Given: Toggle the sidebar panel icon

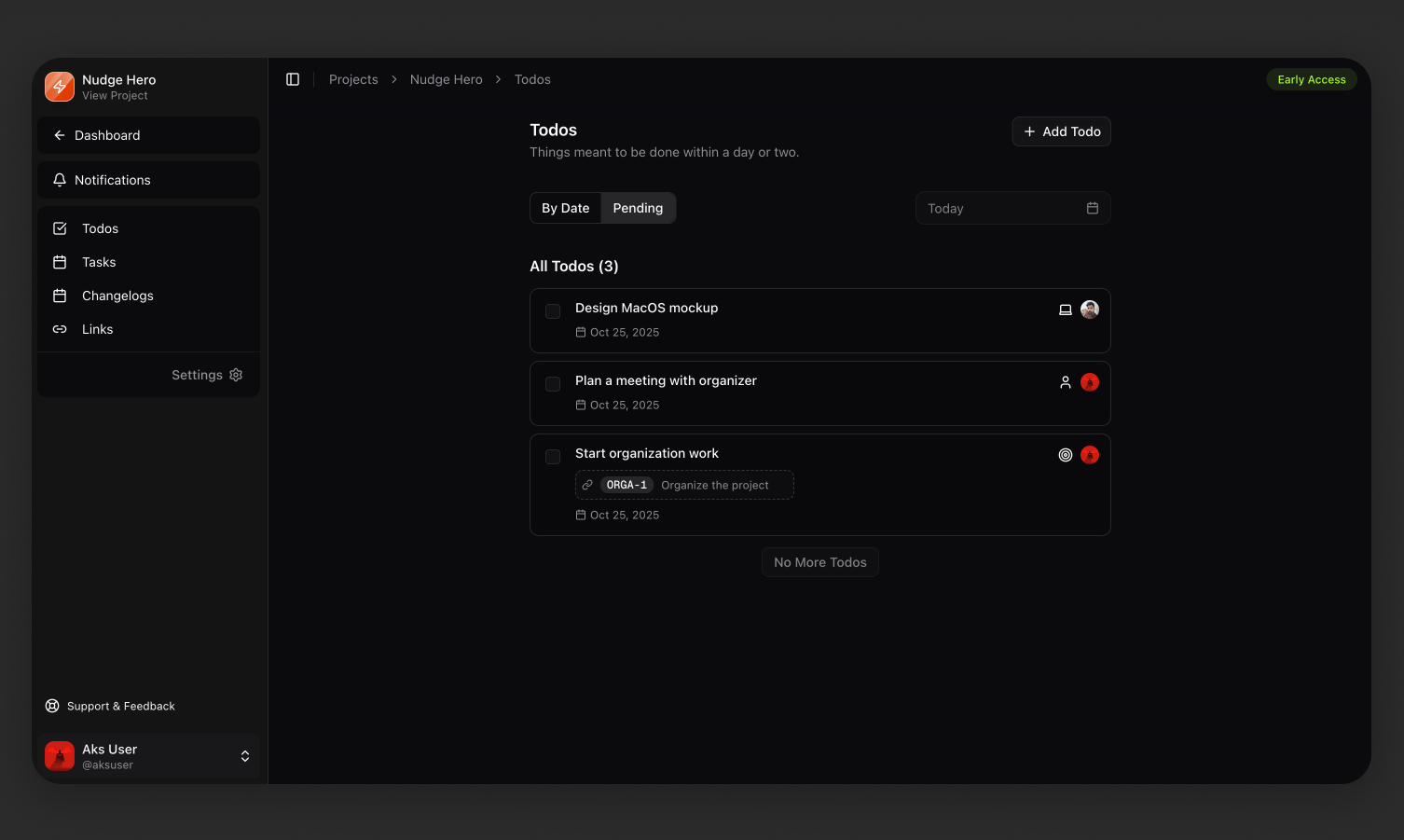Looking at the screenshot, I should pyautogui.click(x=293, y=79).
